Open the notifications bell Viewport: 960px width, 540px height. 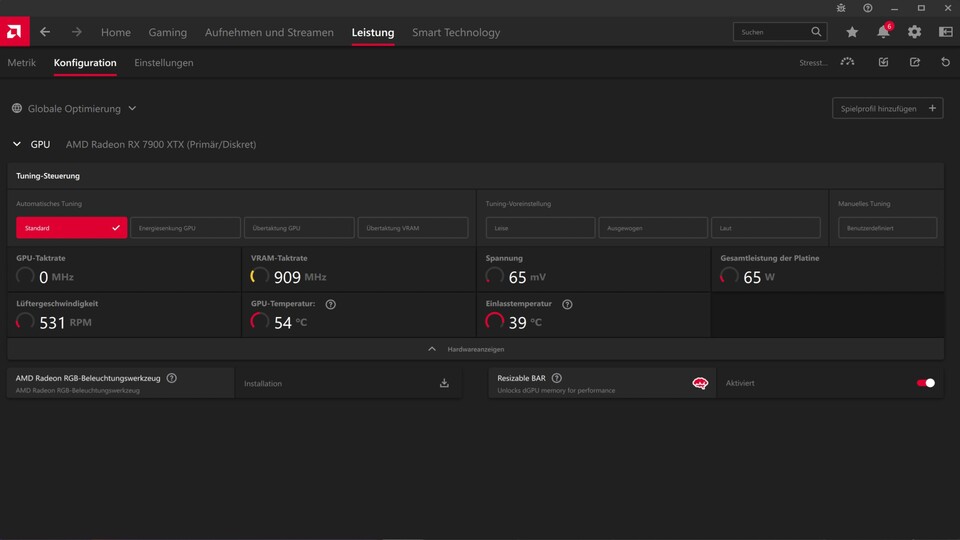tap(883, 32)
